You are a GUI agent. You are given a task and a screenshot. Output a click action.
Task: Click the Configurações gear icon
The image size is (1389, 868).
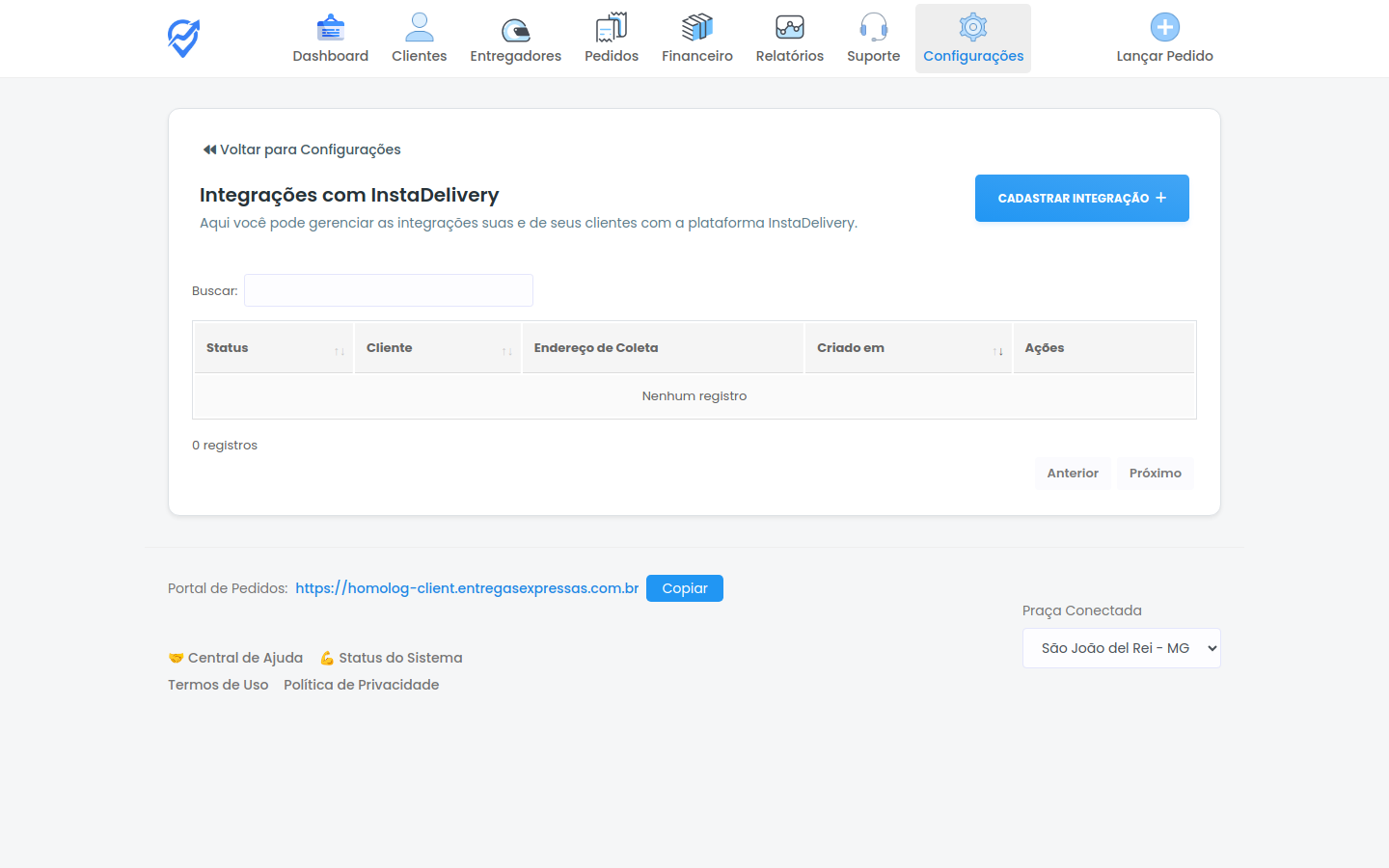pos(972,26)
